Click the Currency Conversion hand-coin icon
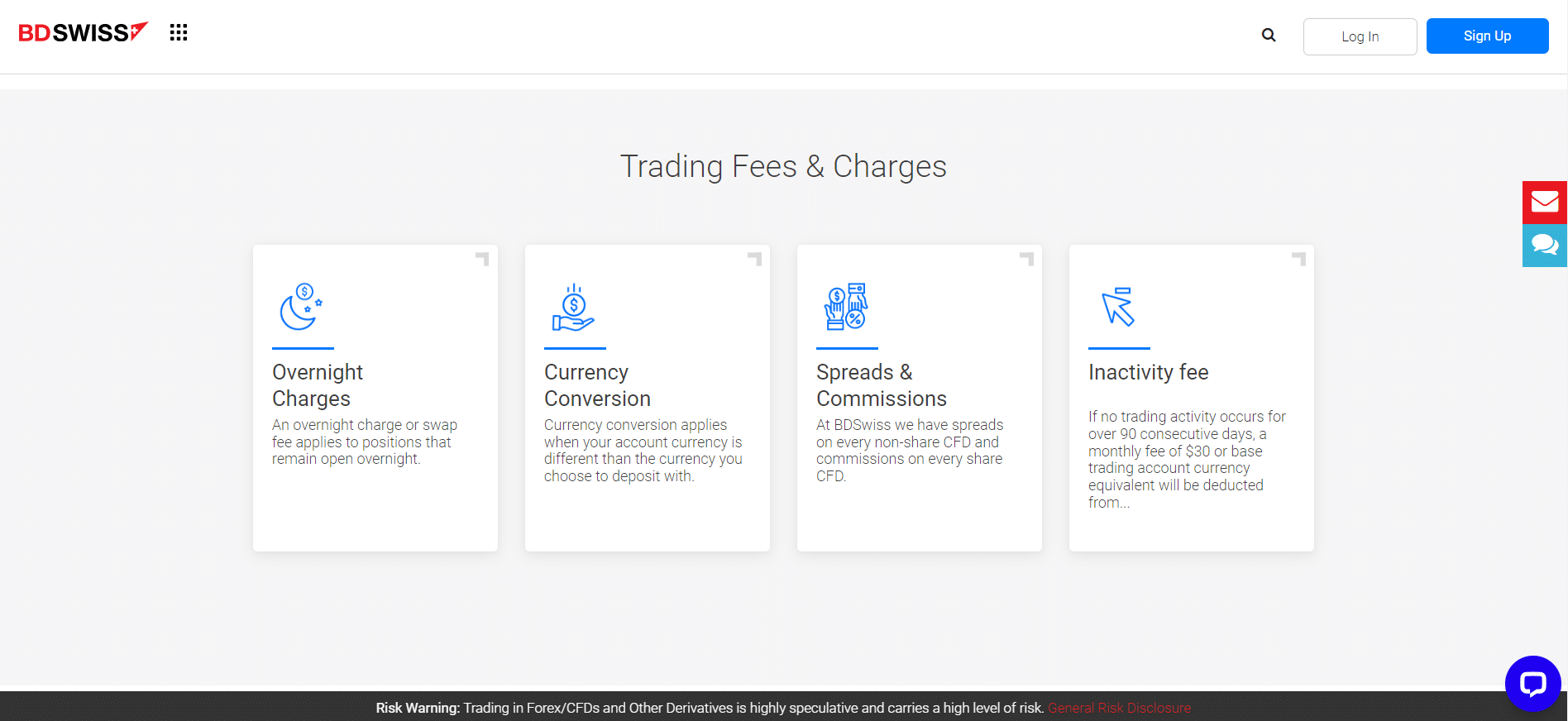1568x721 pixels. coord(573,308)
